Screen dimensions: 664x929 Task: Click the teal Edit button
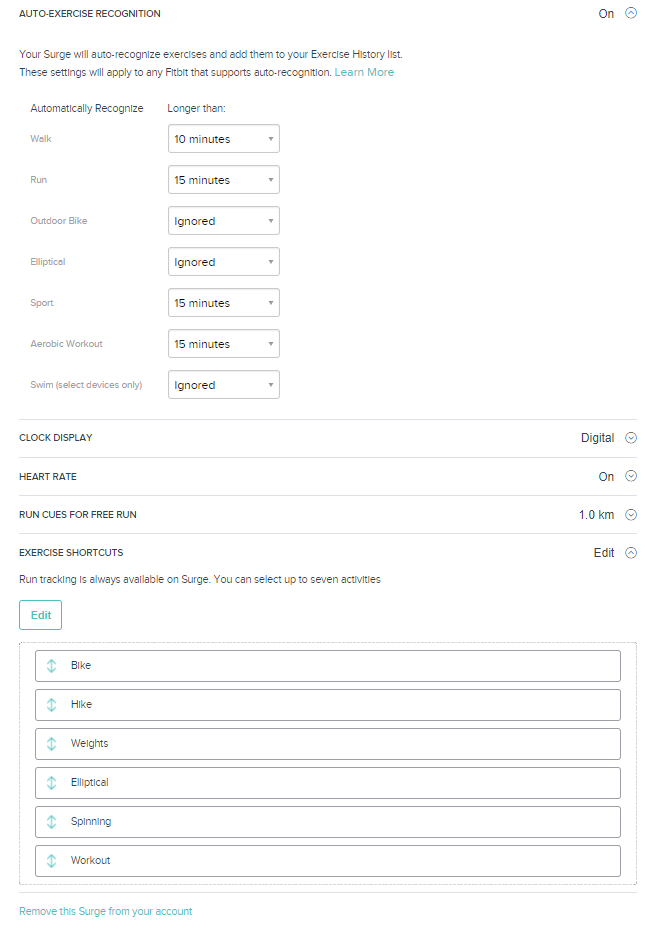click(x=40, y=615)
